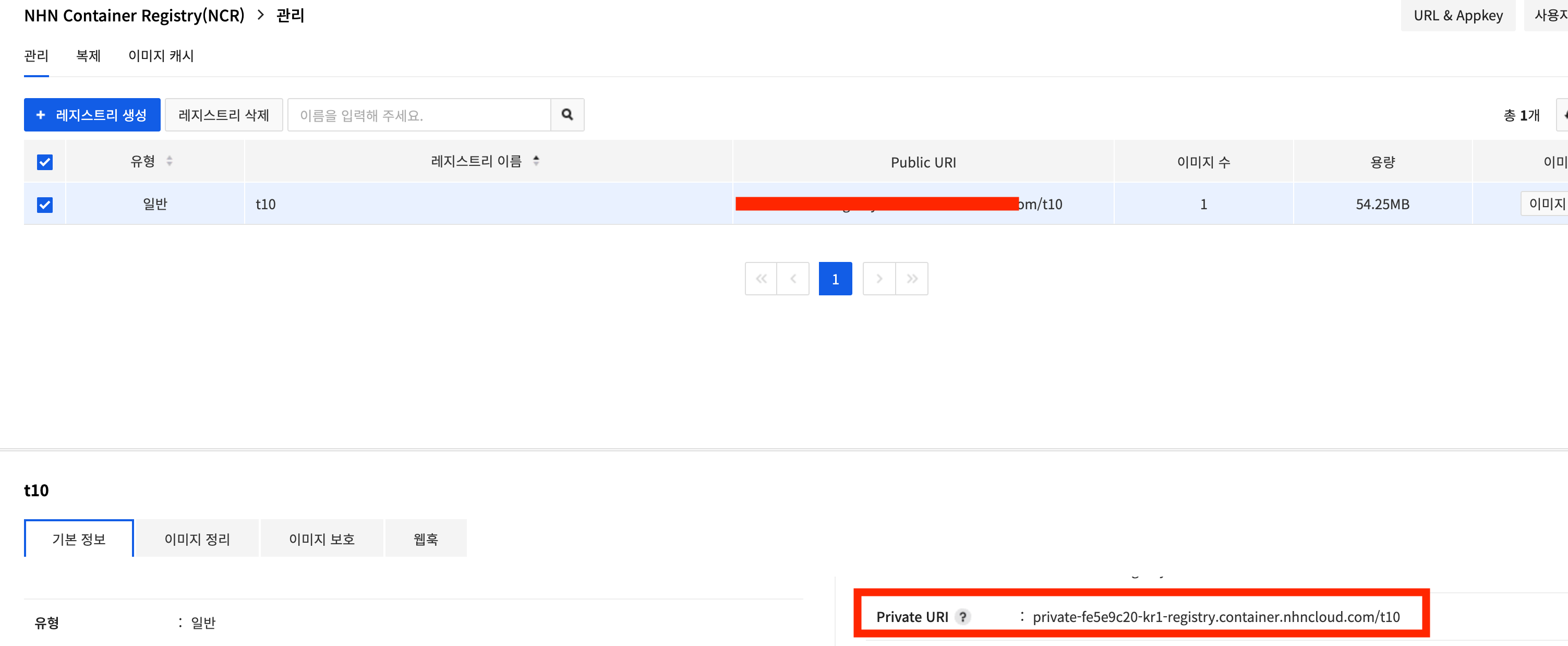Open the URL & Appkey button
The width and height of the screenshot is (1568, 646).
1457,16
